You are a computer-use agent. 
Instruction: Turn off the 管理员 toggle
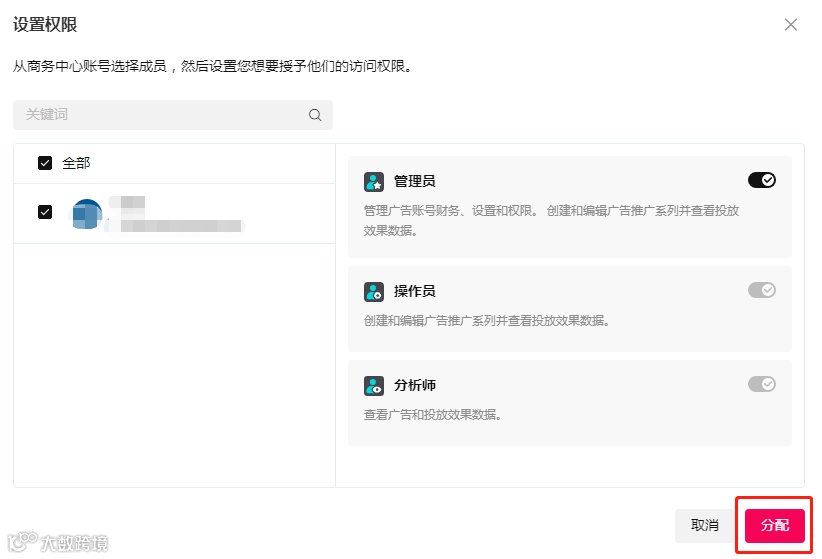click(x=762, y=180)
